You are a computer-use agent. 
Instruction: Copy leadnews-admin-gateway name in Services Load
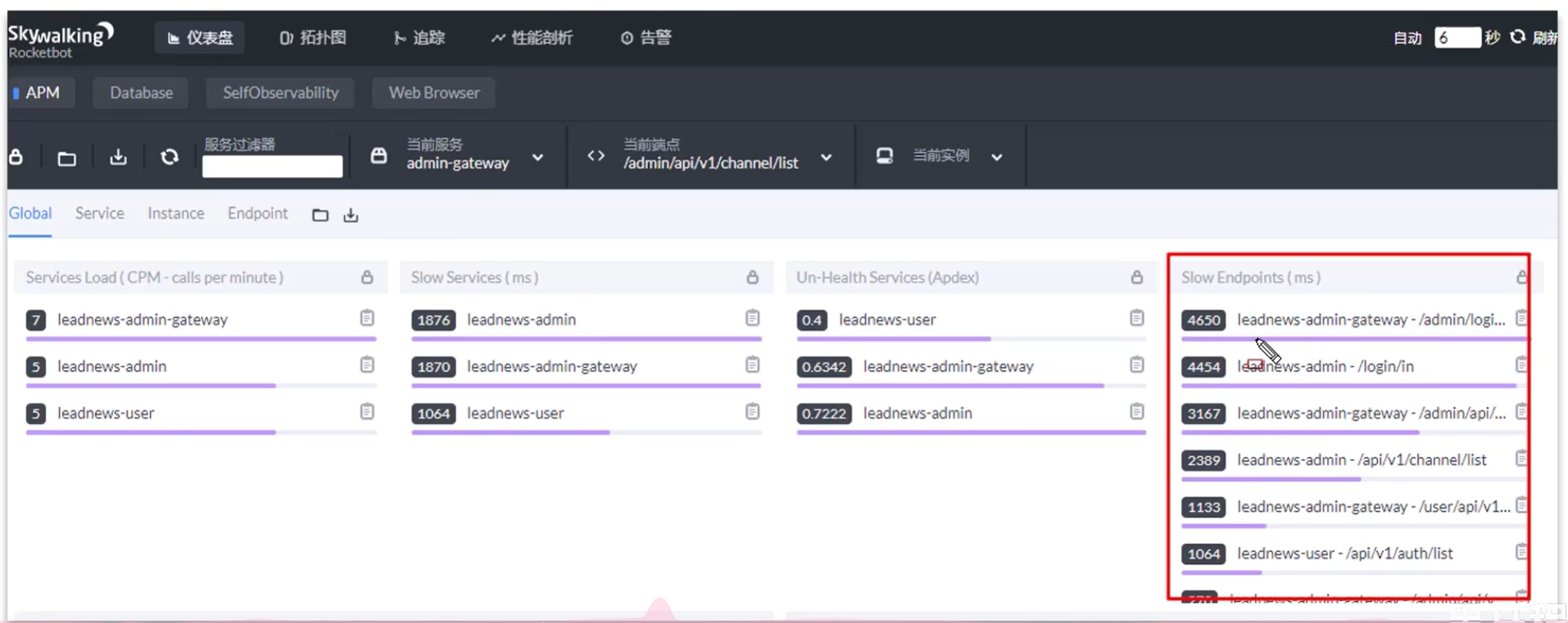pos(367,318)
